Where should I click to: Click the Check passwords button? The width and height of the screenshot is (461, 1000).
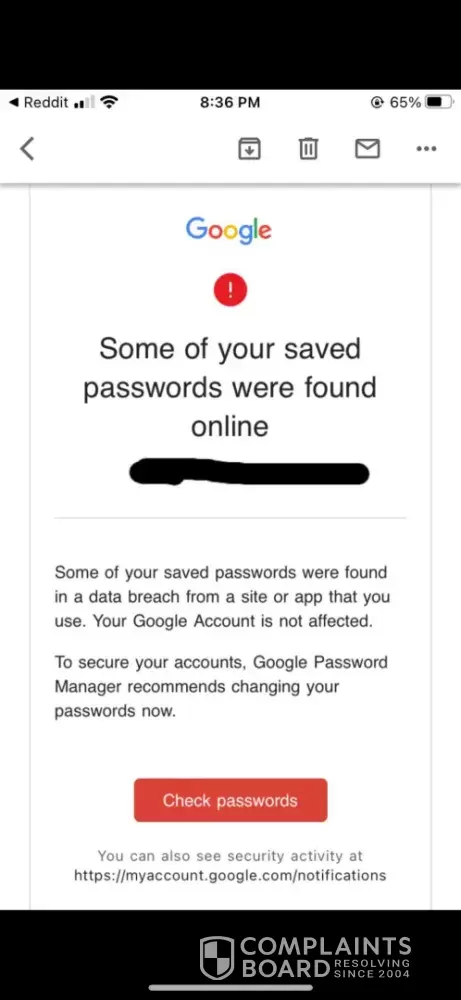[x=230, y=800]
